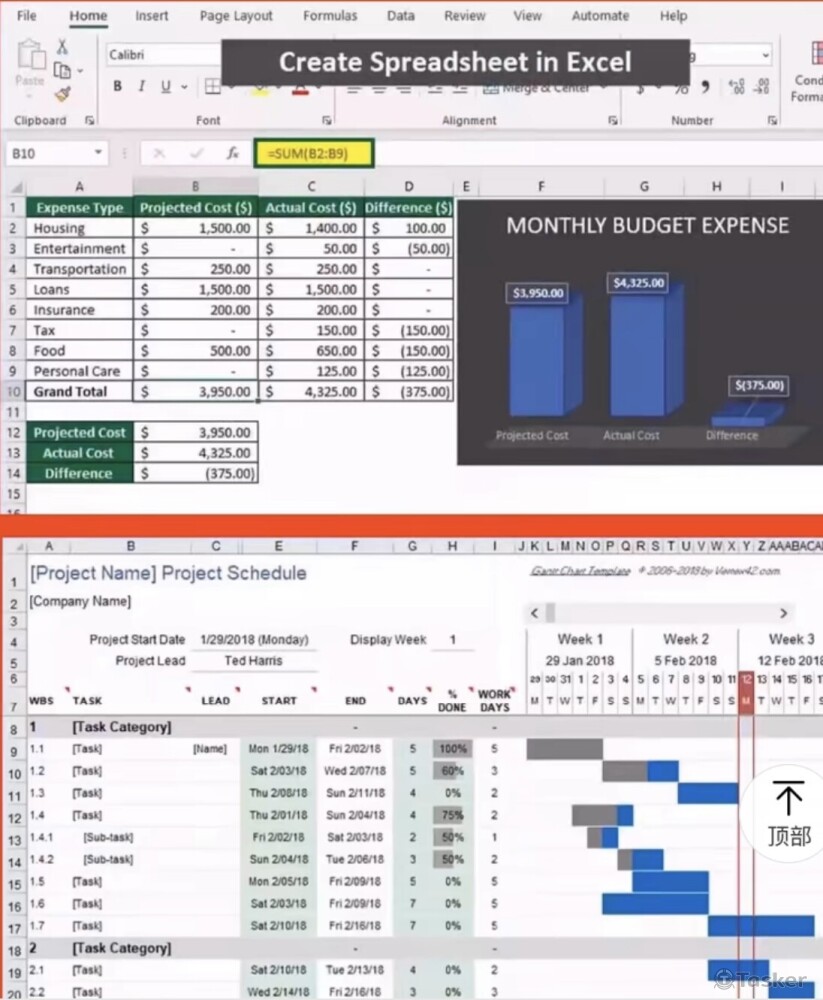The width and height of the screenshot is (823, 1000).
Task: Click the Gantt chart week scrollbar track
Action: [x=660, y=613]
